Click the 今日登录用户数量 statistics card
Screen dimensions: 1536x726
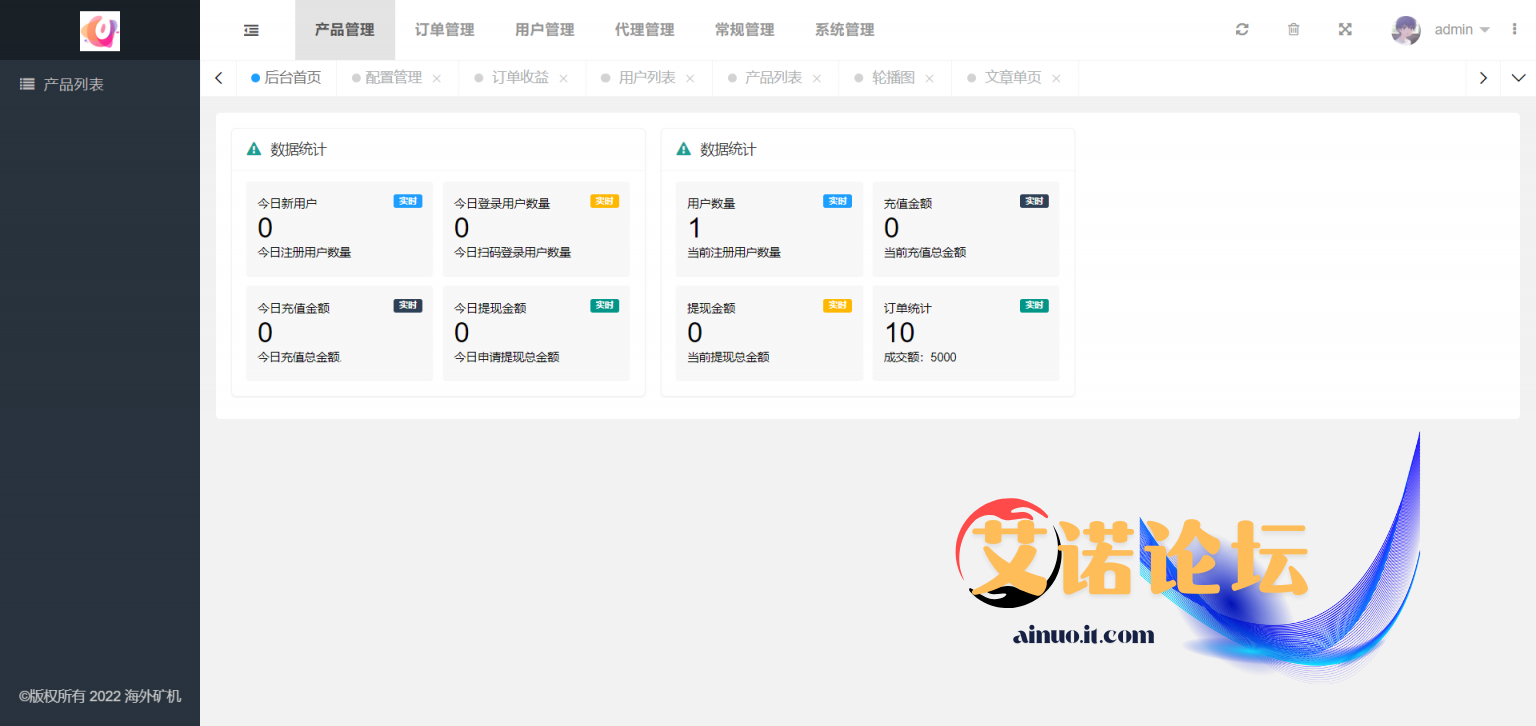[536, 229]
